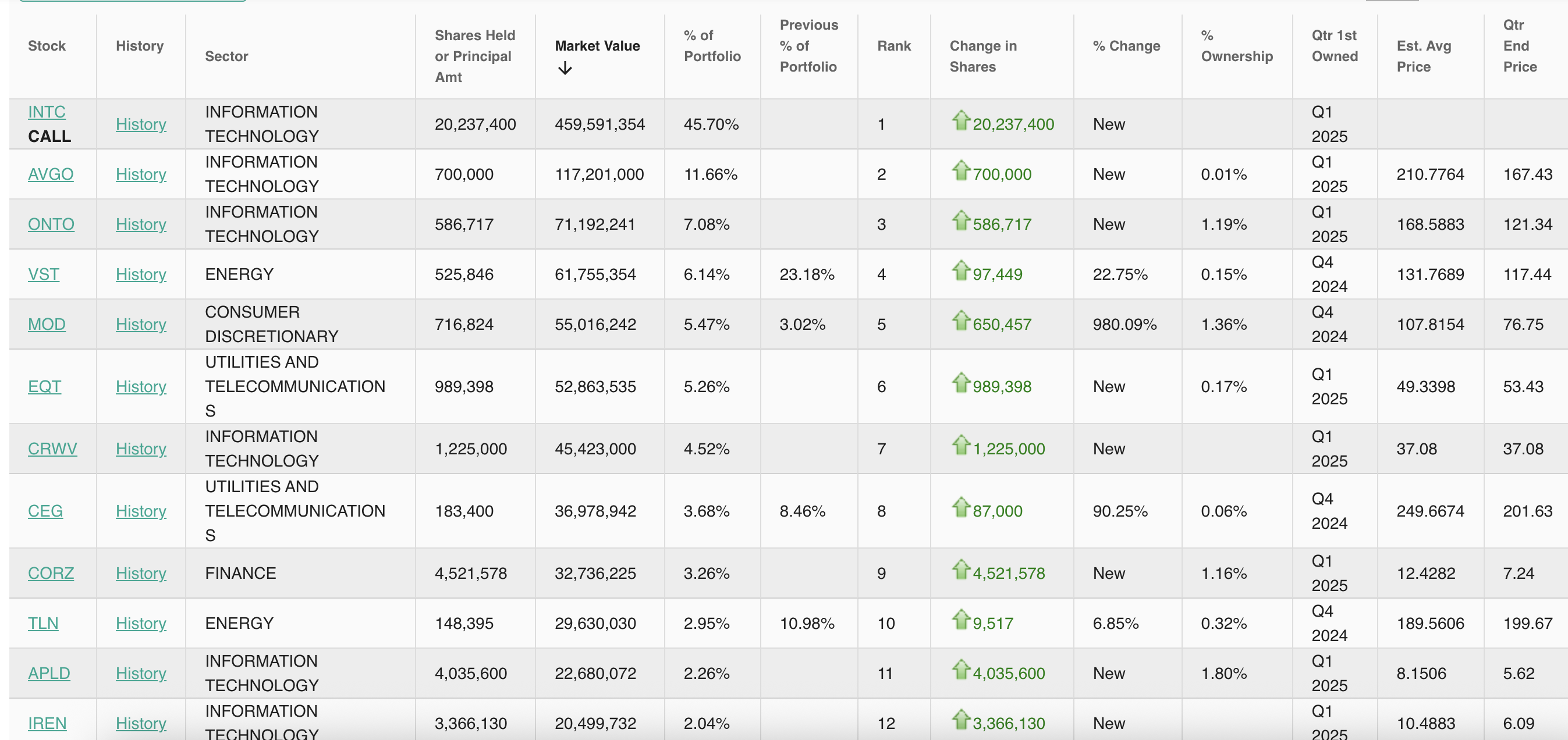Open History link for ONTO
The image size is (1568, 740).
(141, 224)
